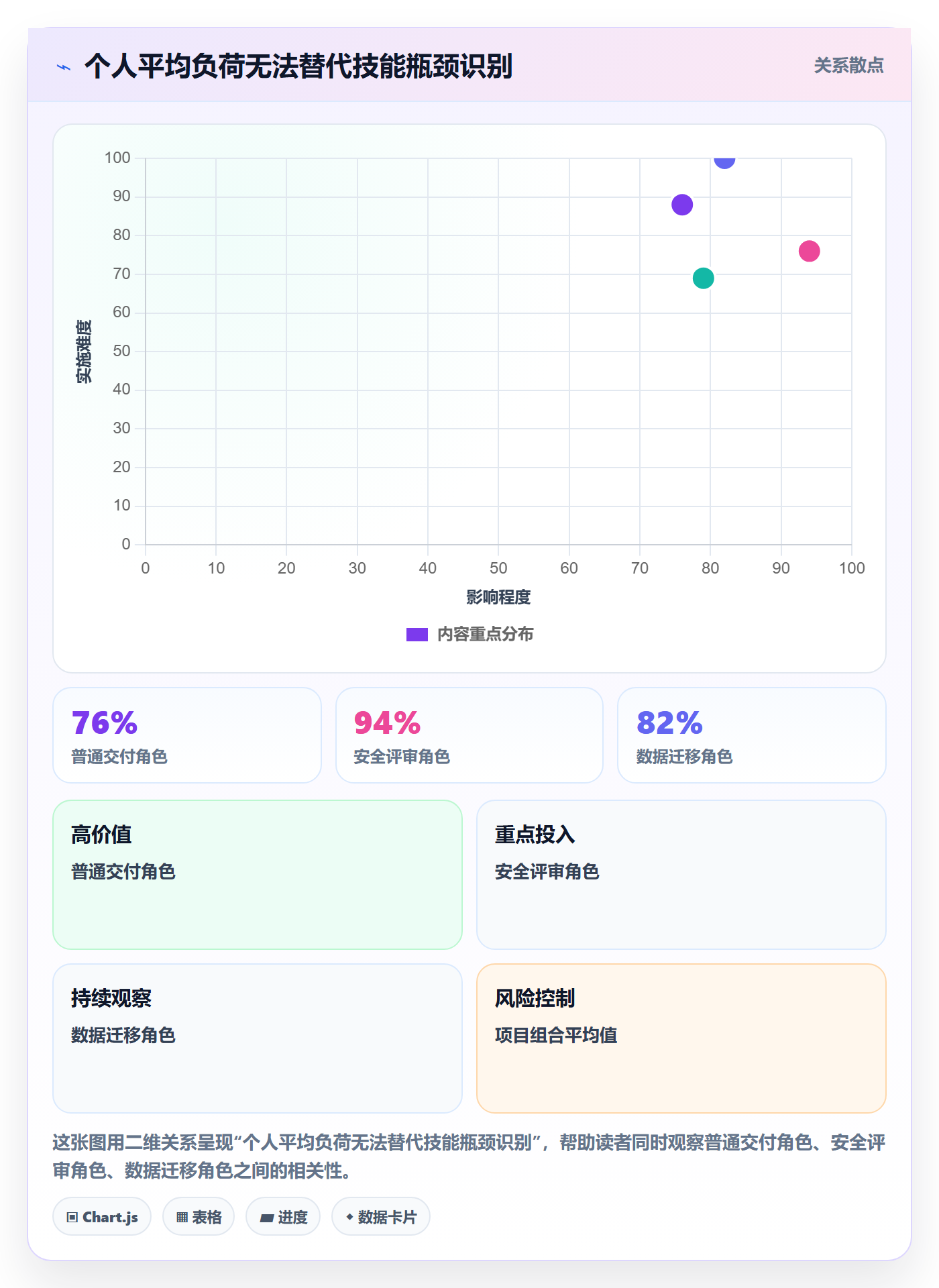Toggle the 内容重点分布 legend swatch
The image size is (939, 1288).
[x=417, y=635]
